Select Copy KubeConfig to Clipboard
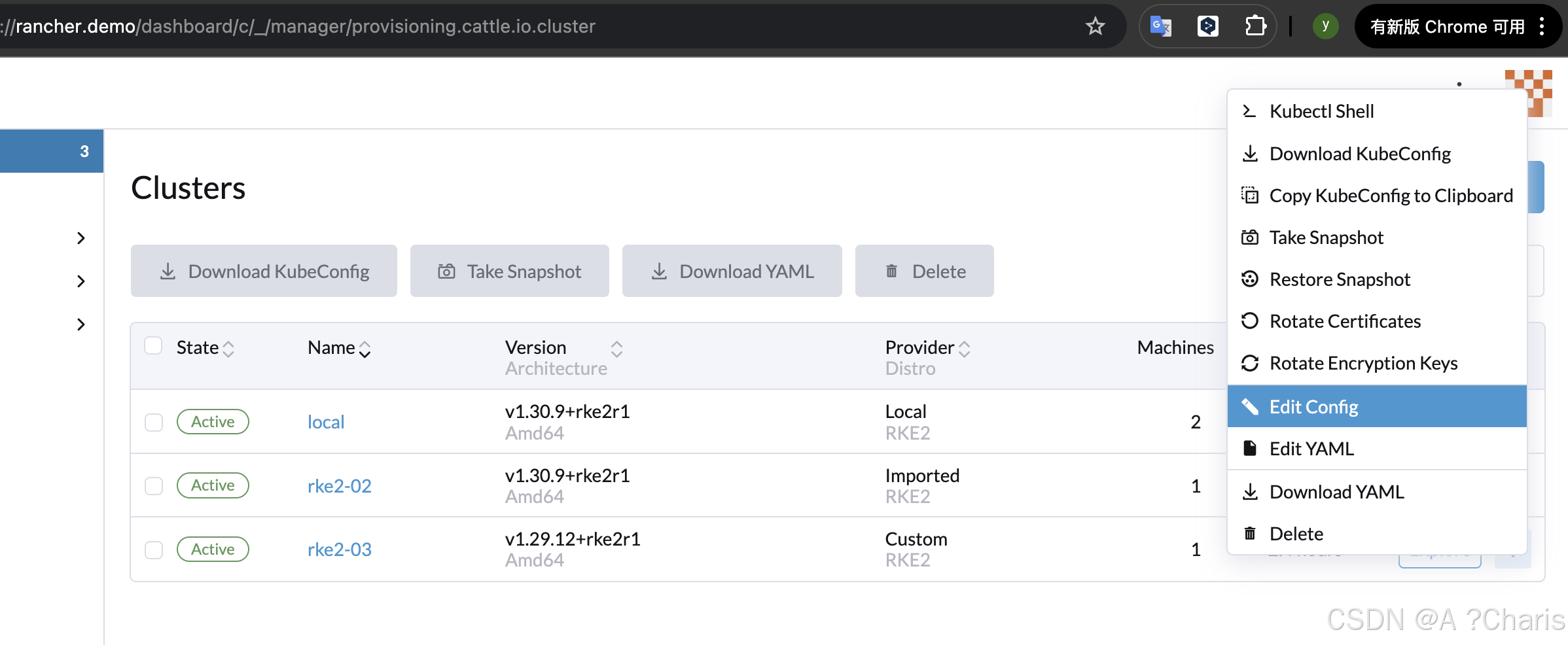This screenshot has height=645, width=1568. (1377, 196)
